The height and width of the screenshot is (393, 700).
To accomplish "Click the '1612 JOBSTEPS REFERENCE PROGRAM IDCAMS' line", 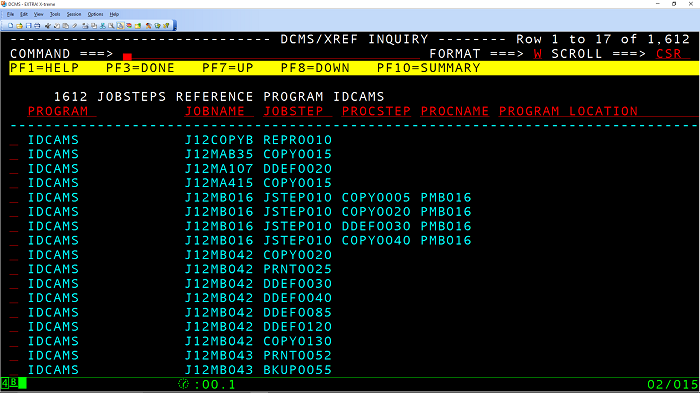I will tap(219, 97).
